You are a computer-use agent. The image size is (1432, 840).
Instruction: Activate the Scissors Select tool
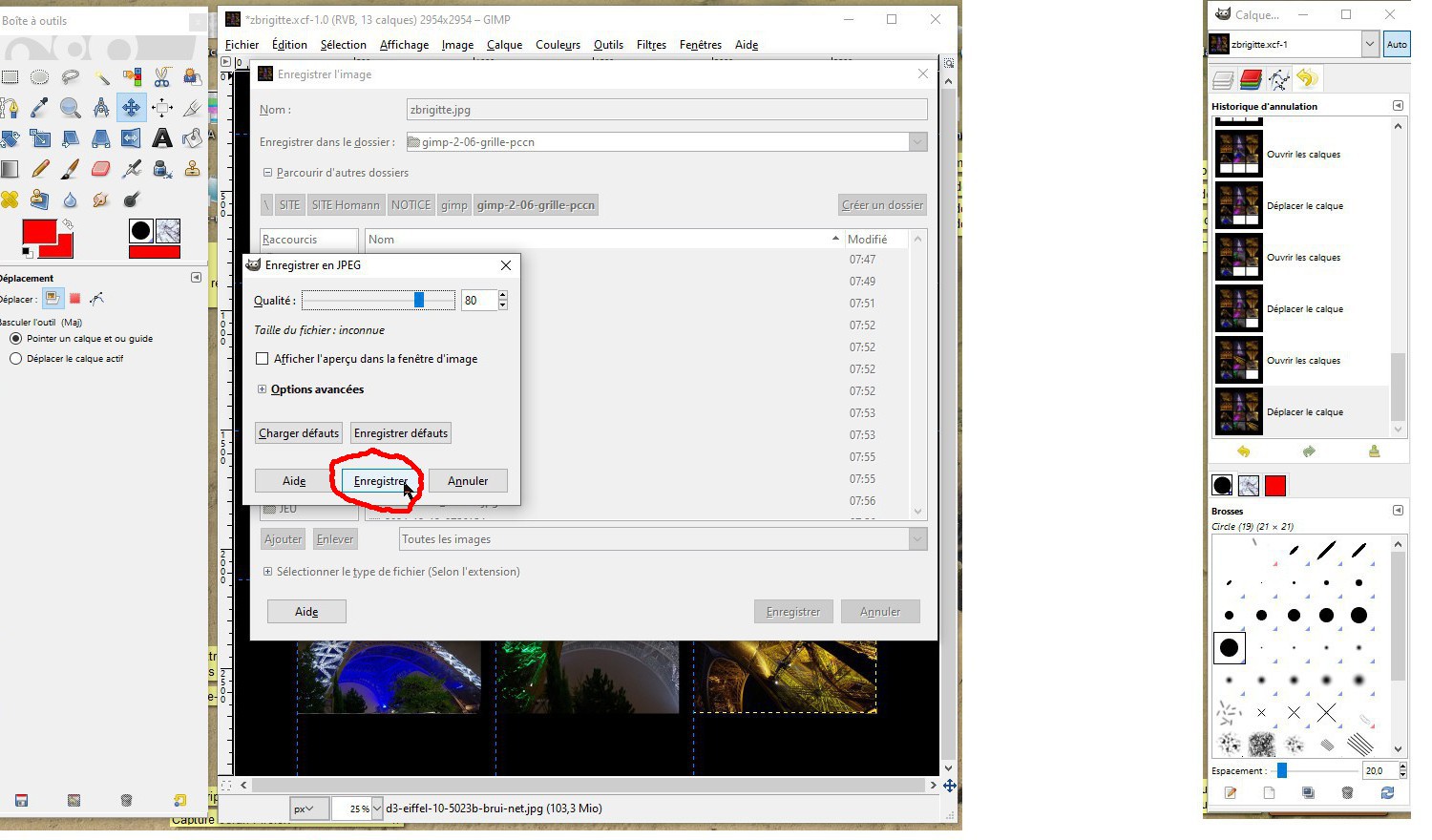point(162,77)
